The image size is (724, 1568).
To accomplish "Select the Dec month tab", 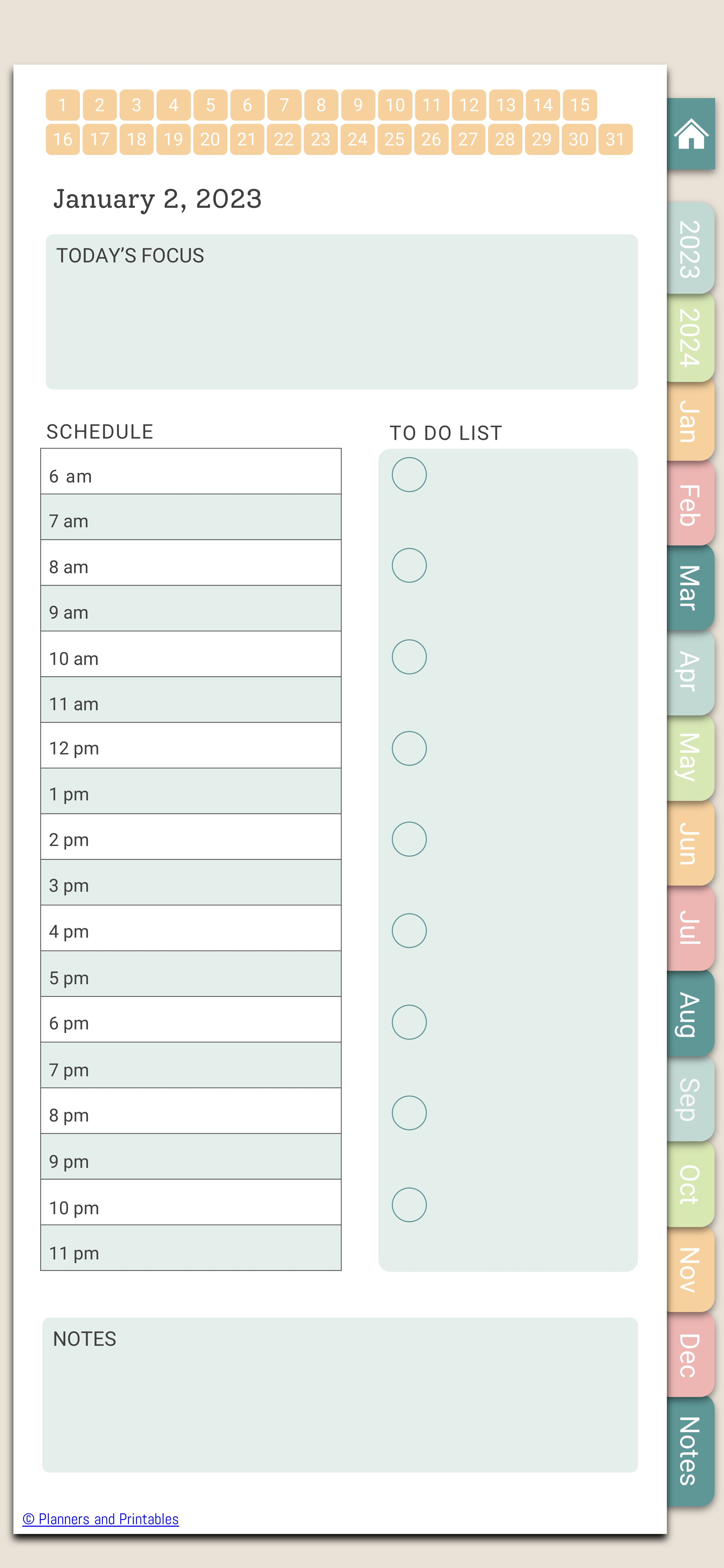I will click(690, 1354).
